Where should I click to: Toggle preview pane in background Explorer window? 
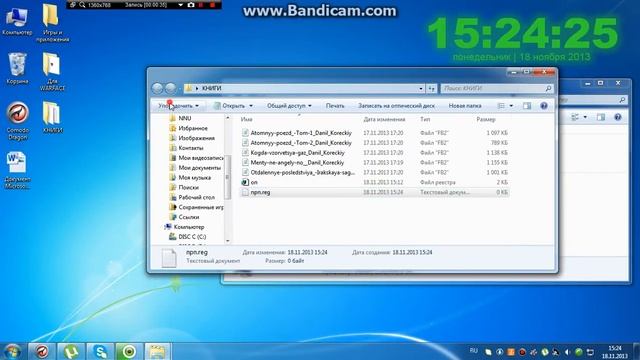(601, 118)
